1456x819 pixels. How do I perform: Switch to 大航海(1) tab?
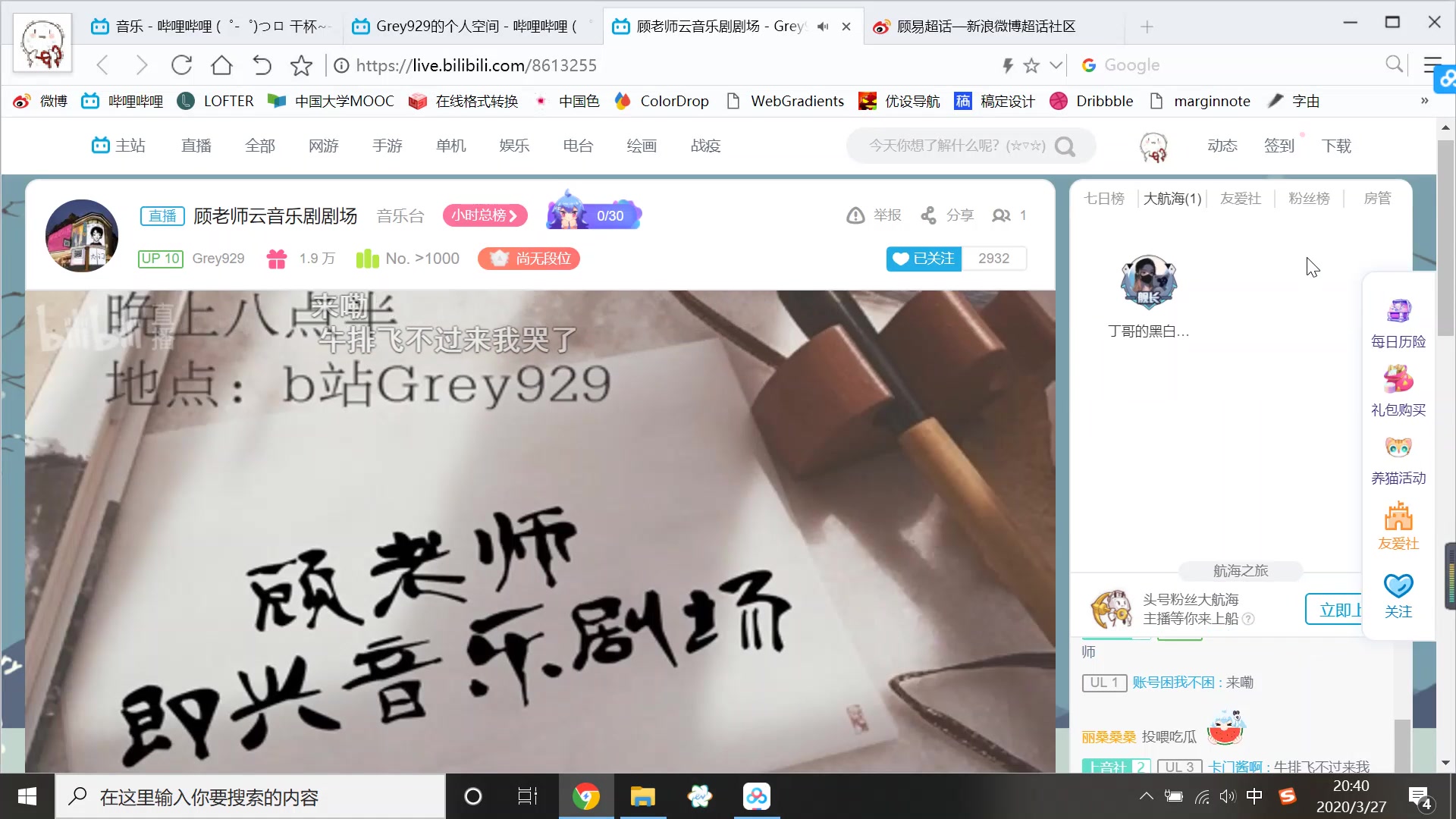pyautogui.click(x=1172, y=199)
